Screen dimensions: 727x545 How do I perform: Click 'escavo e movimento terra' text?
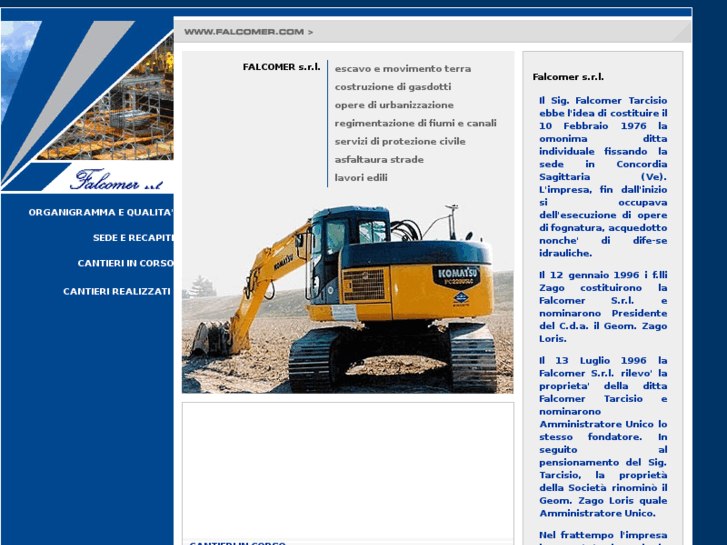tap(403, 69)
